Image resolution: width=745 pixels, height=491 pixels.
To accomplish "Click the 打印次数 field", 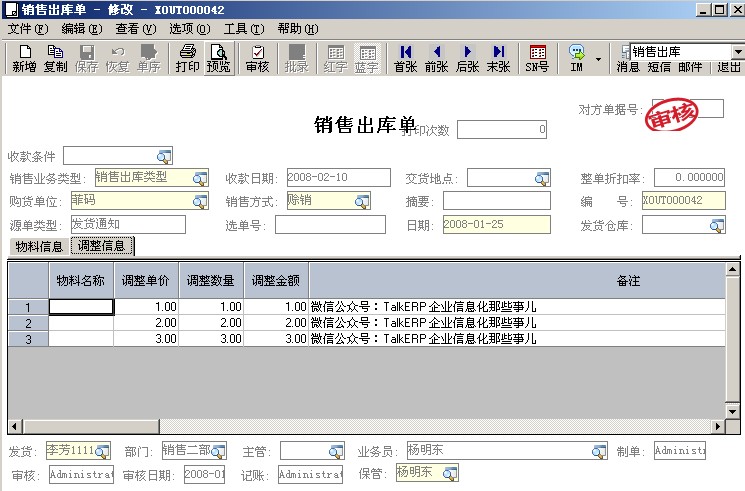I will click(502, 129).
